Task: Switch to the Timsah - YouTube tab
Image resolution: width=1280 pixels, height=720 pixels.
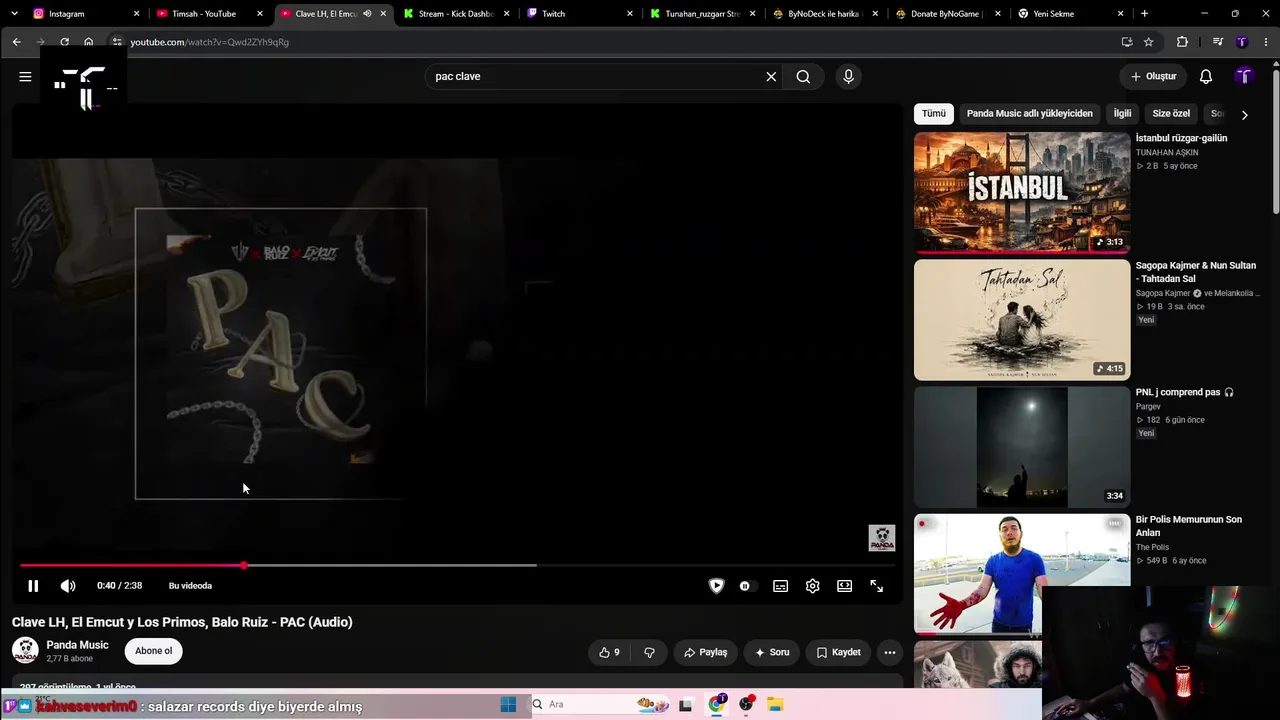Action: (x=209, y=14)
